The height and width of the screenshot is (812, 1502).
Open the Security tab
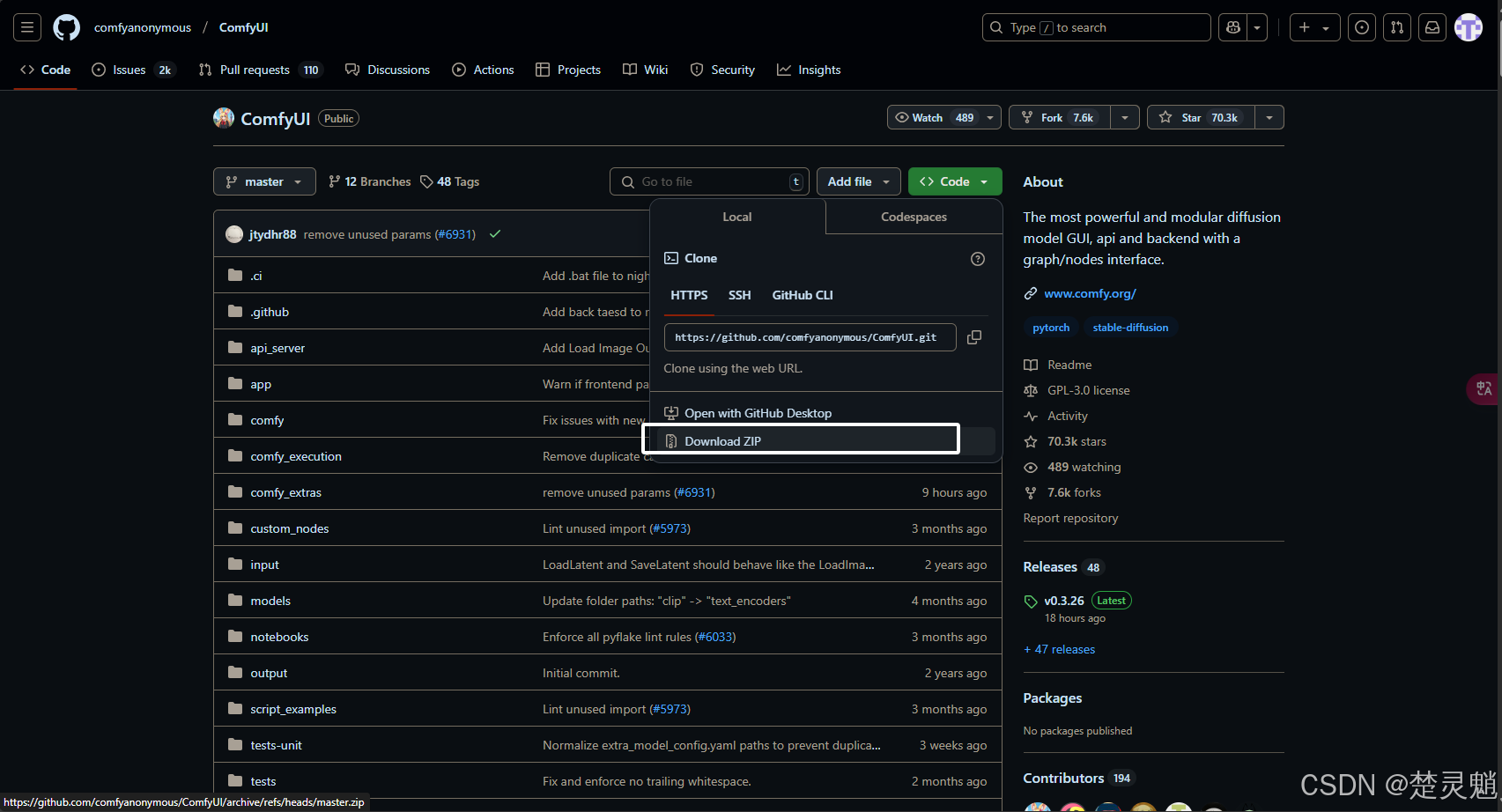(722, 70)
